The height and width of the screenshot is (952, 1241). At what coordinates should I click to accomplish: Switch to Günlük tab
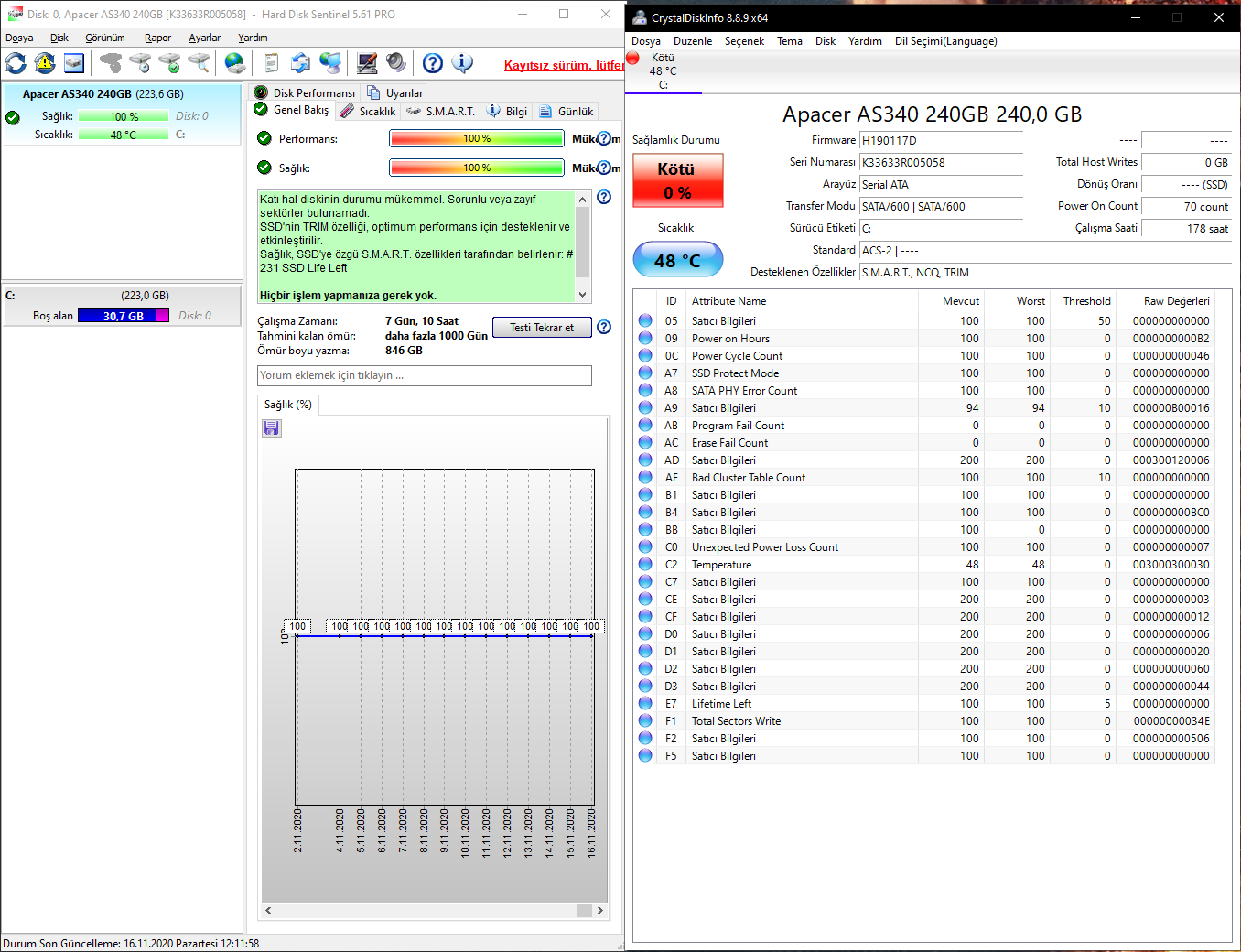567,112
